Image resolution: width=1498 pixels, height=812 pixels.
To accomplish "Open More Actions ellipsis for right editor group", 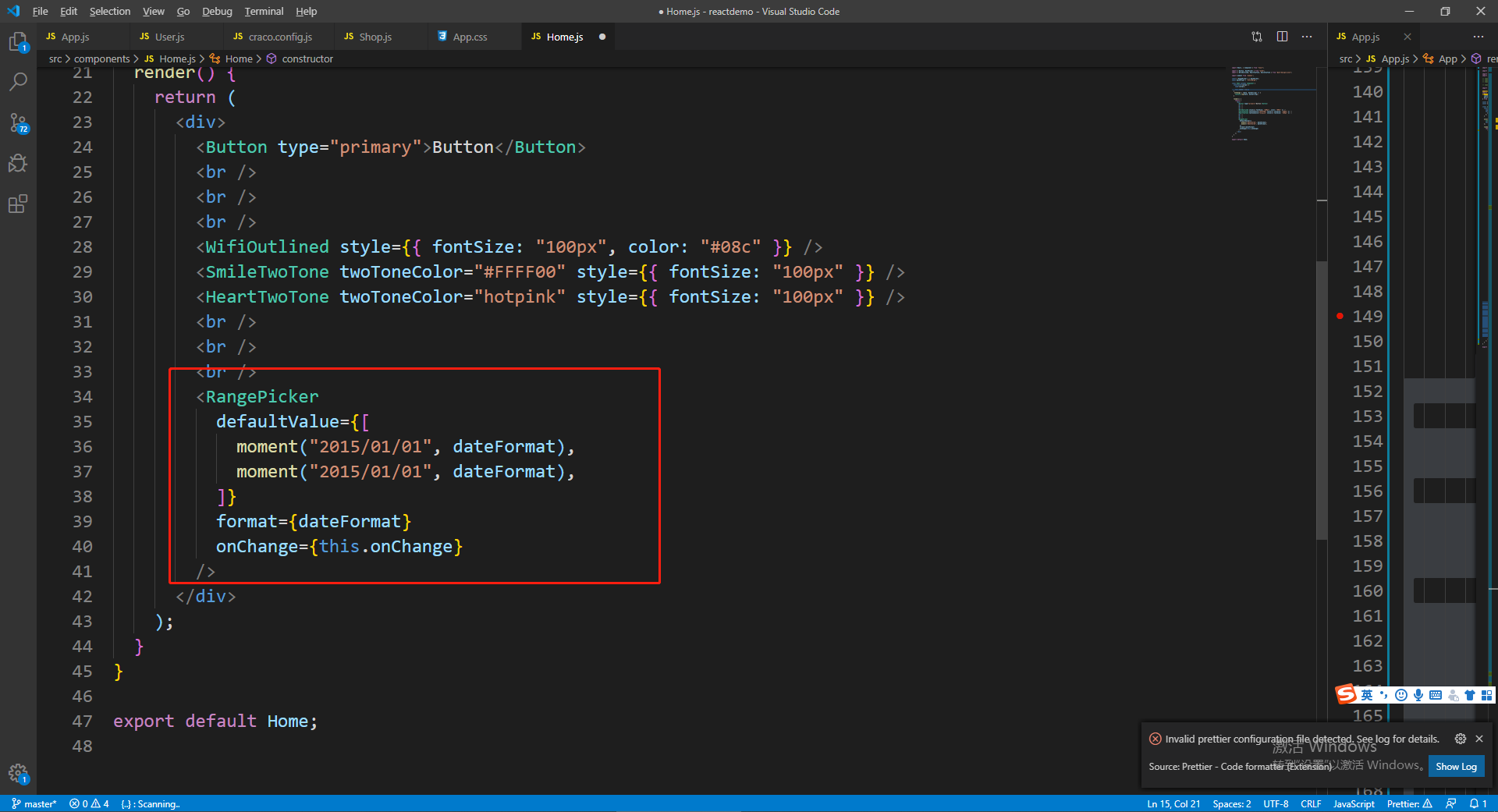I will (x=1478, y=37).
